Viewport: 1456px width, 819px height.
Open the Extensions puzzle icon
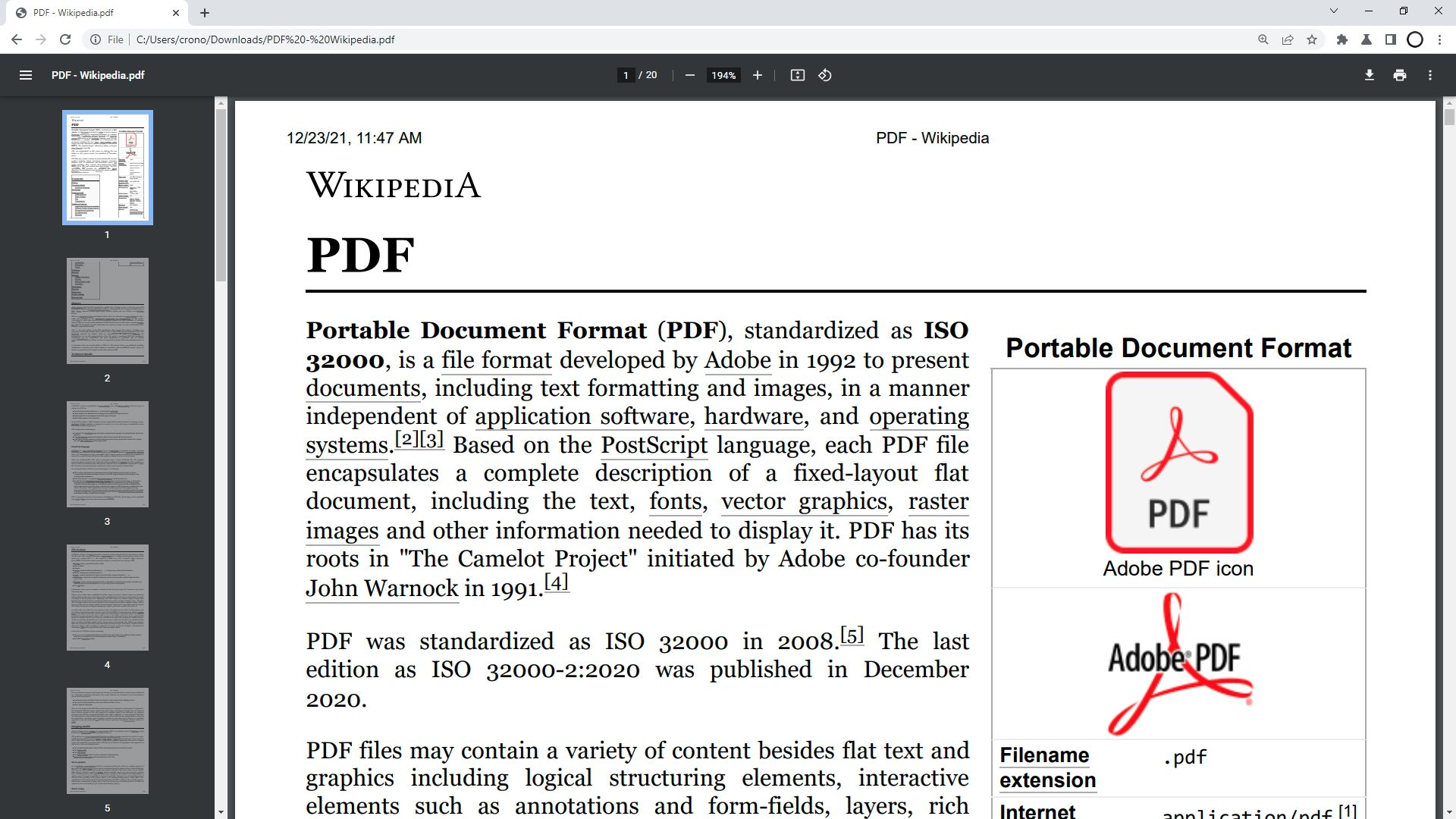(x=1342, y=39)
